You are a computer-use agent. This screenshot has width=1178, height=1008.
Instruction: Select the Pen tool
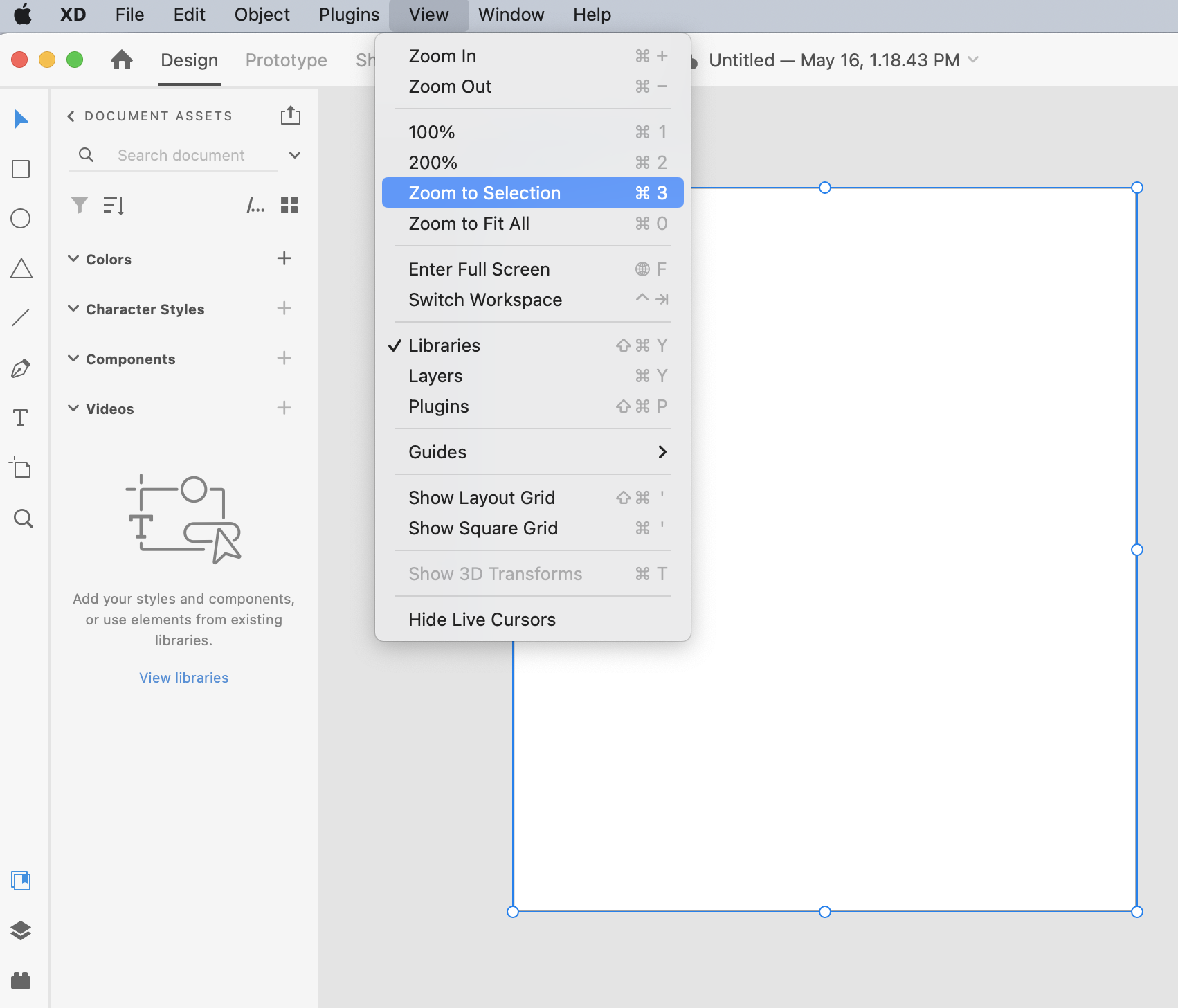point(21,368)
